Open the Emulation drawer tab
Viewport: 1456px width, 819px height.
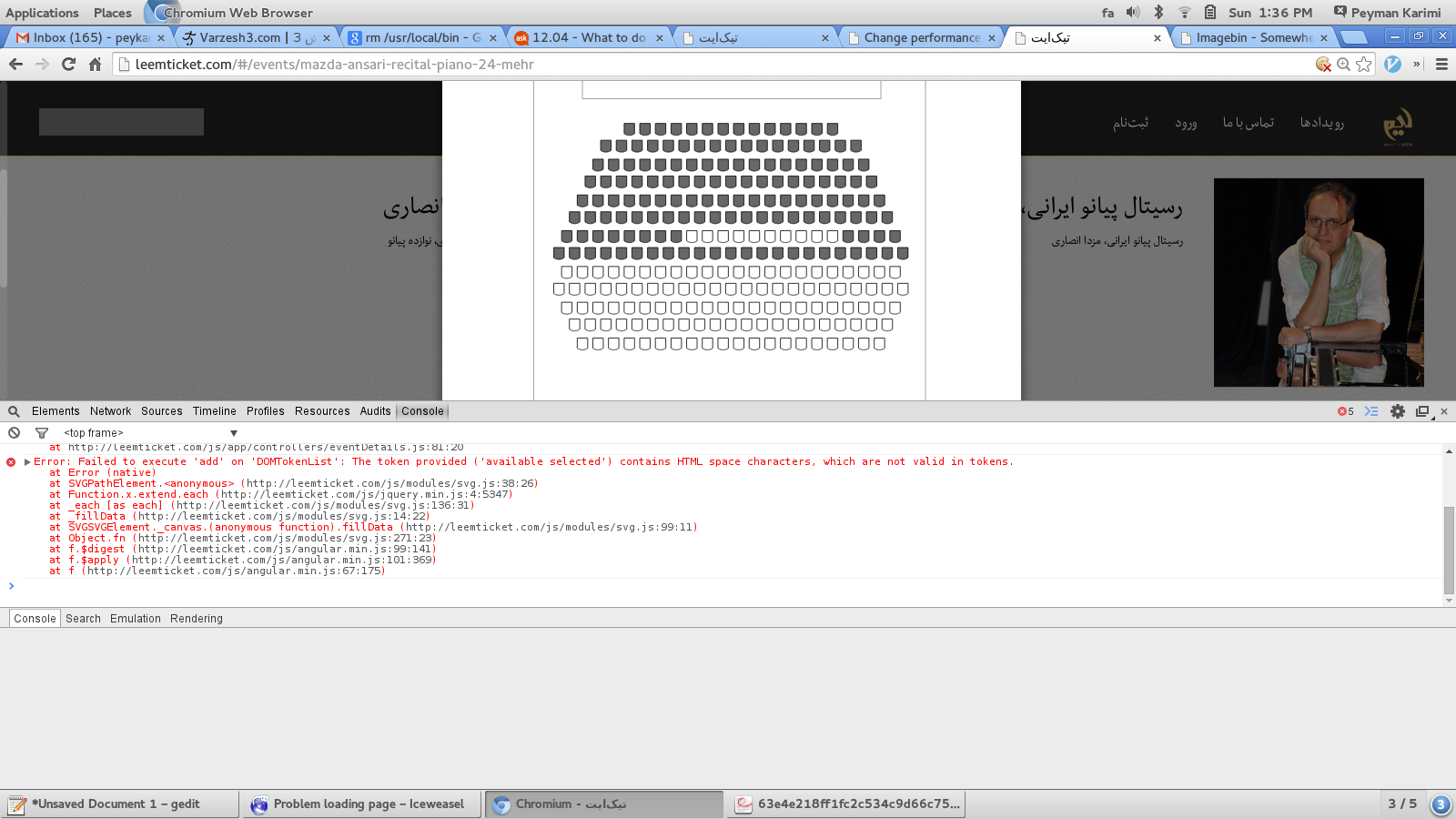point(136,619)
